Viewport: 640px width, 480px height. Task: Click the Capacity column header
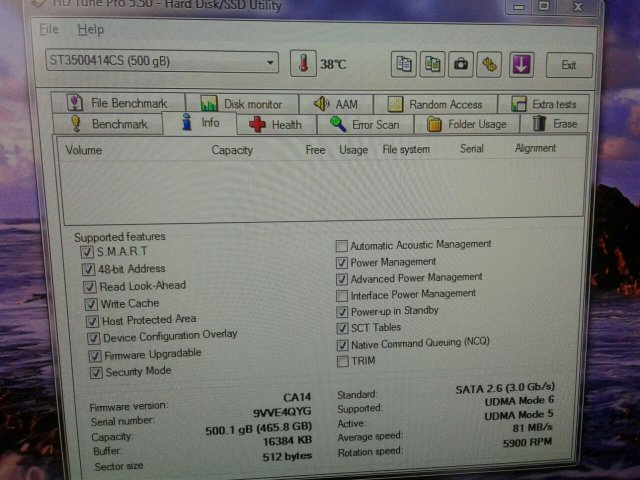(x=232, y=150)
